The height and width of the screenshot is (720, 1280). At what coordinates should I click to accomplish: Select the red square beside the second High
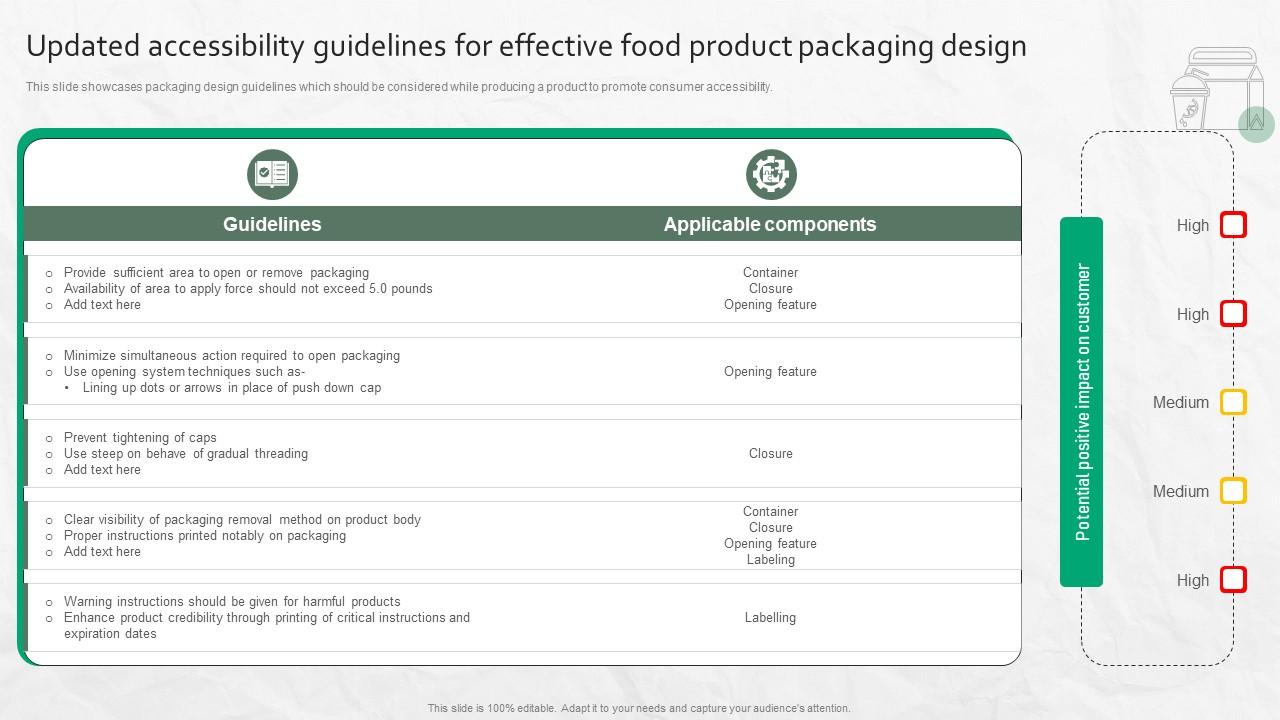pyautogui.click(x=1233, y=314)
